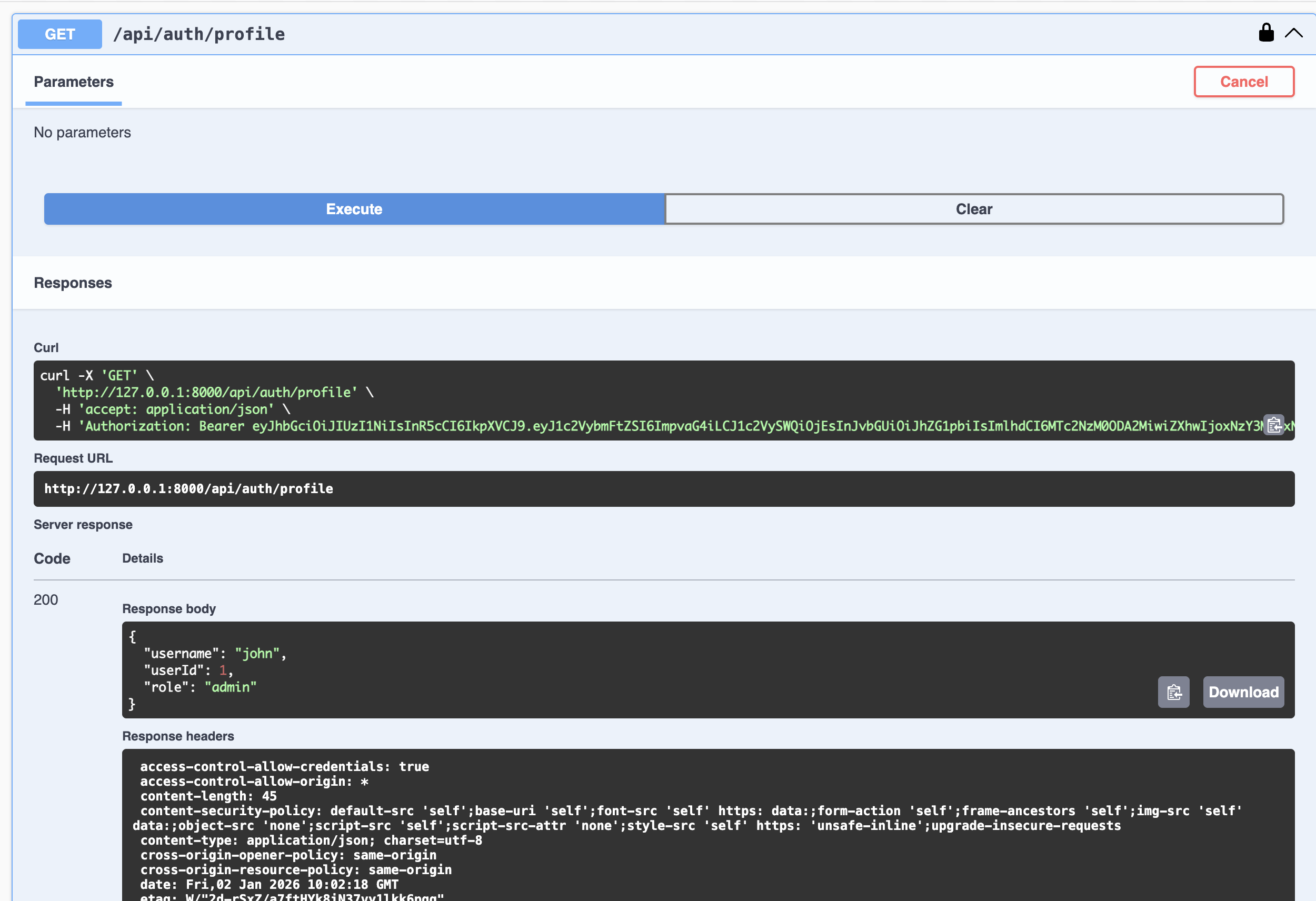Switch to the Parameters tab

point(74,82)
